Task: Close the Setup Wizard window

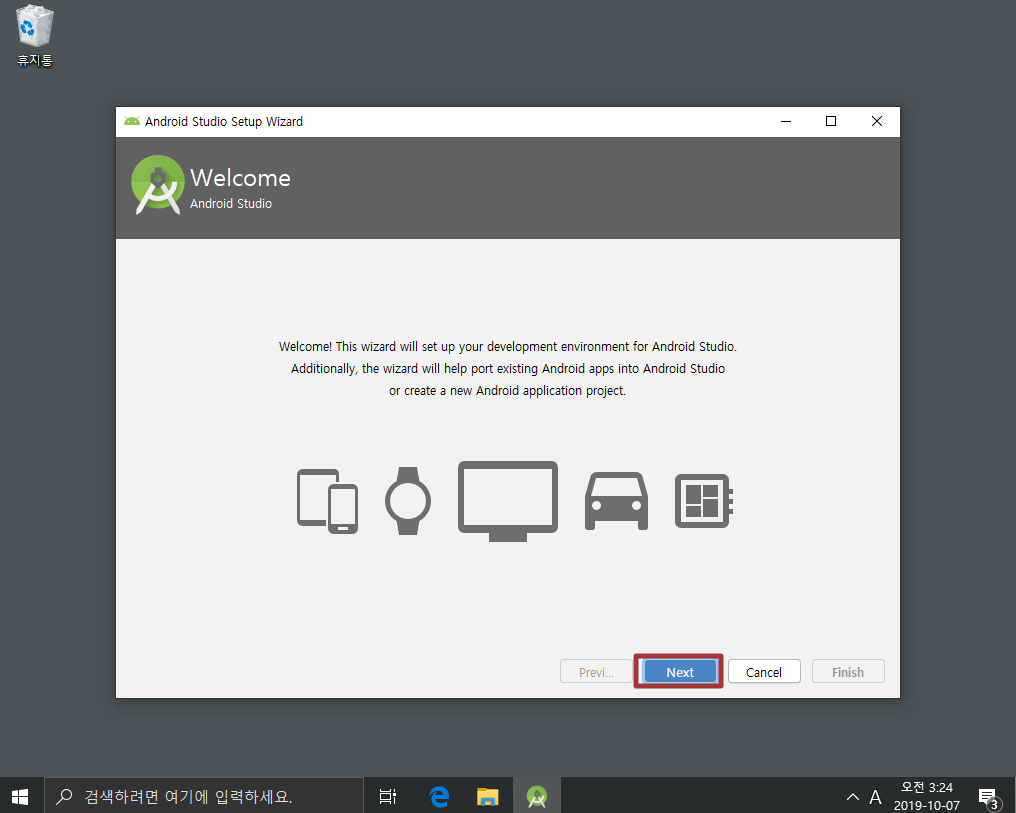Action: pyautogui.click(x=877, y=121)
